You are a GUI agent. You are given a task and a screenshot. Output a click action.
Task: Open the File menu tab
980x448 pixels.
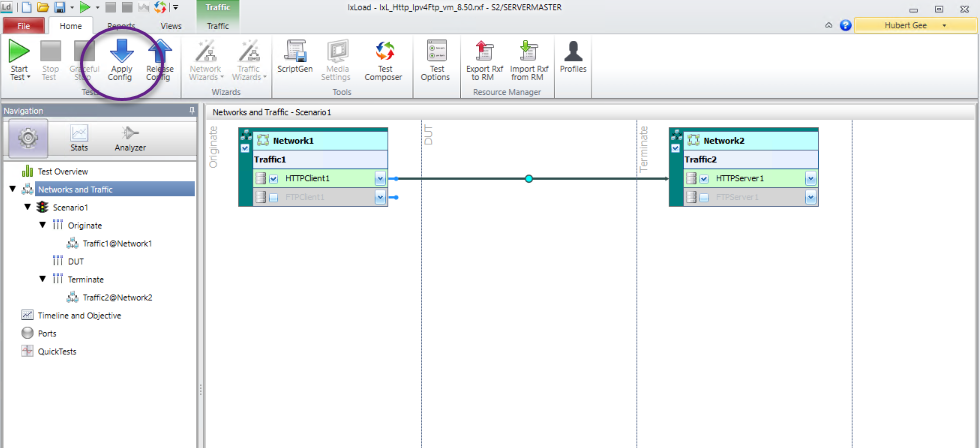(23, 25)
